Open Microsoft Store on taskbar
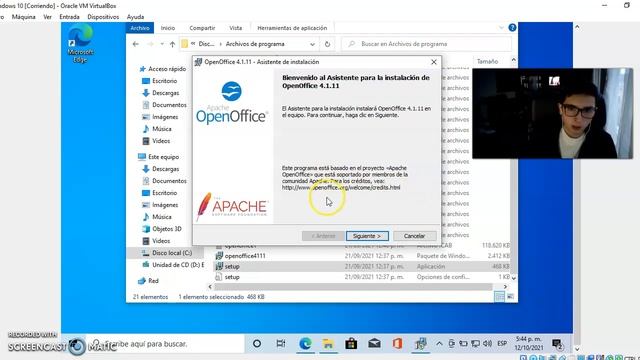Viewport: 640px width, 360px height. point(351,344)
